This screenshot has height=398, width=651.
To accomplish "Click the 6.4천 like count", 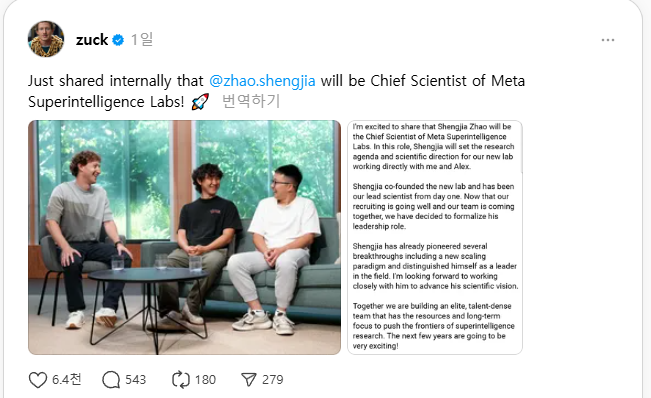I will click(x=66, y=380).
